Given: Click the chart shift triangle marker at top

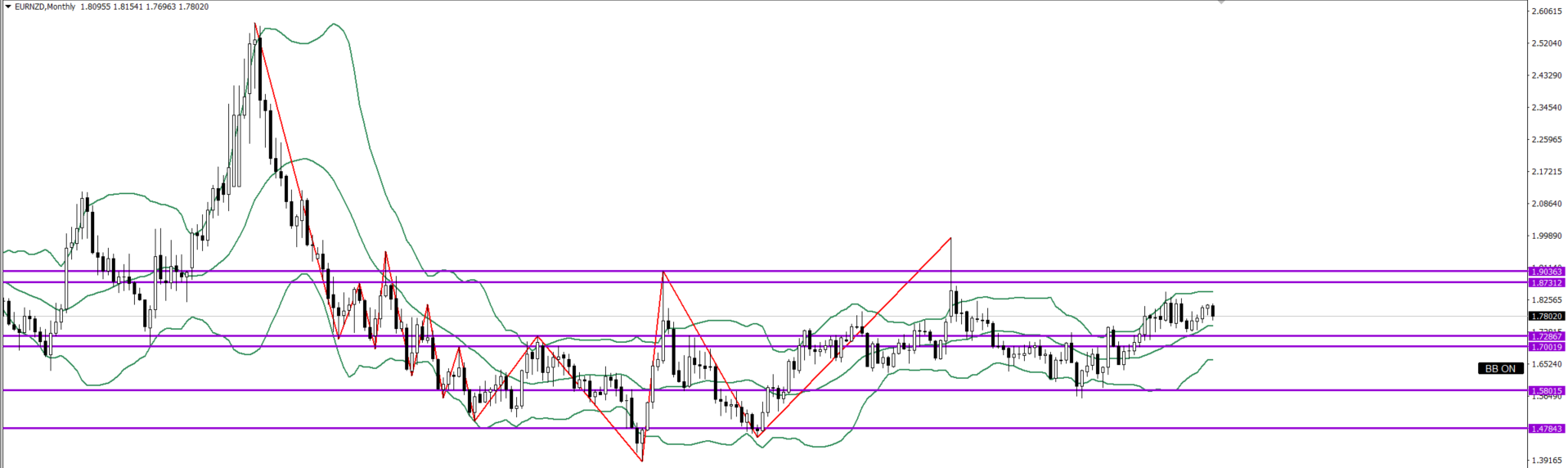Looking at the screenshot, I should (1221, 2).
